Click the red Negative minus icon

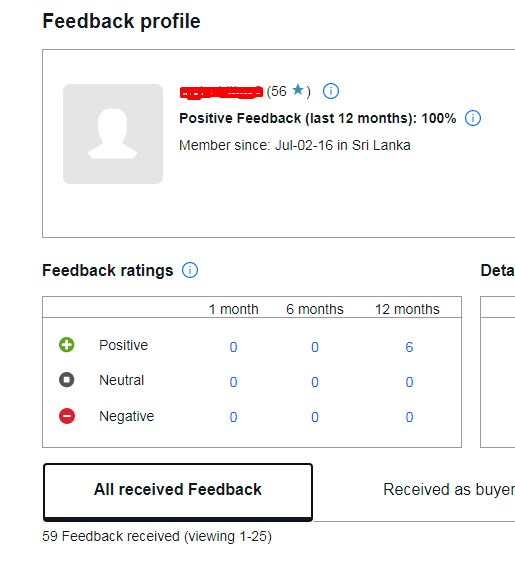point(67,416)
